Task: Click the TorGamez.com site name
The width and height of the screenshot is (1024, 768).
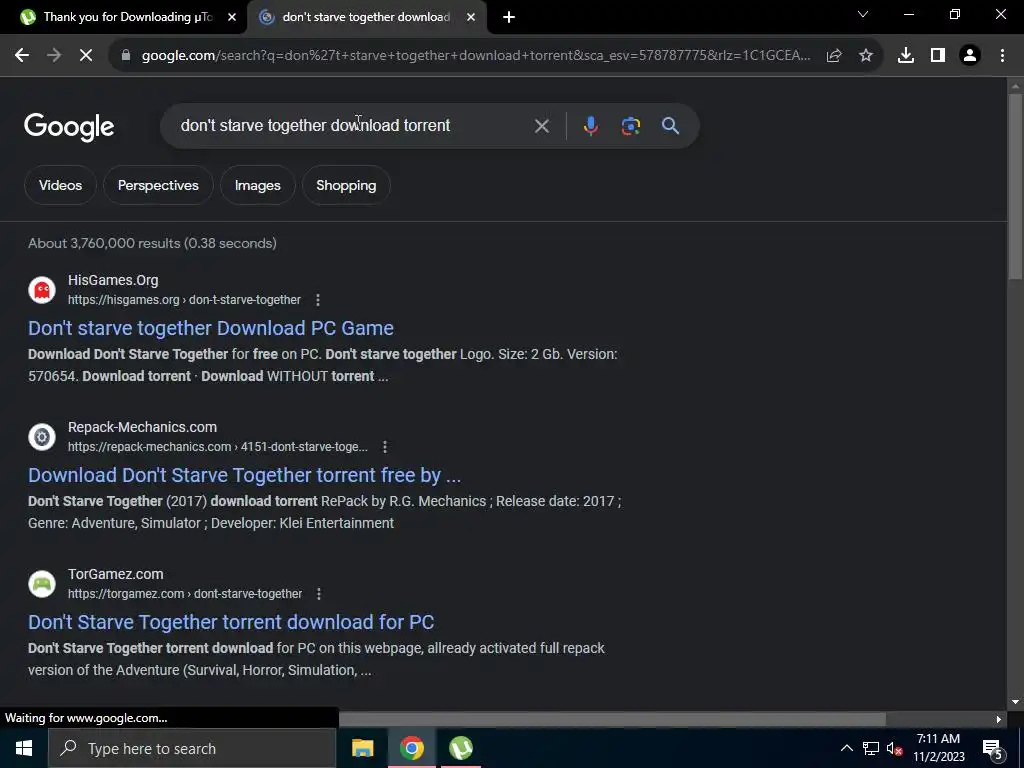Action: 116,574
